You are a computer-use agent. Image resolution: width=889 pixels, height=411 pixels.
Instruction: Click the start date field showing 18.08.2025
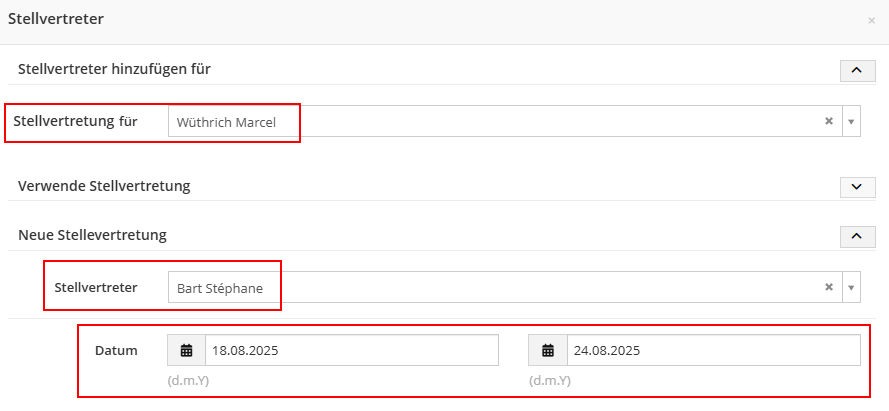click(x=351, y=350)
